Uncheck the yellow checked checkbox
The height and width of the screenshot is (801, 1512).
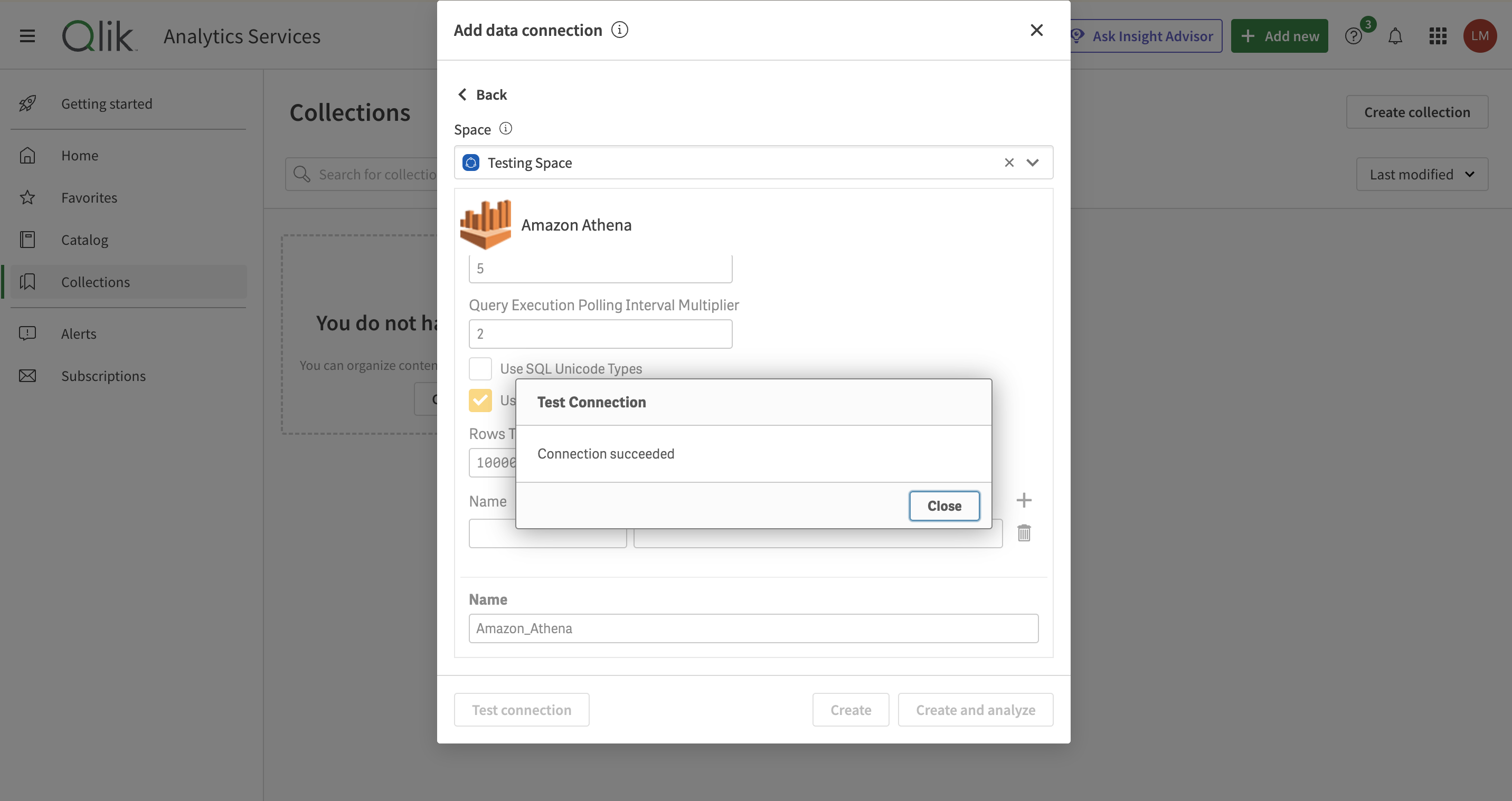(x=480, y=400)
